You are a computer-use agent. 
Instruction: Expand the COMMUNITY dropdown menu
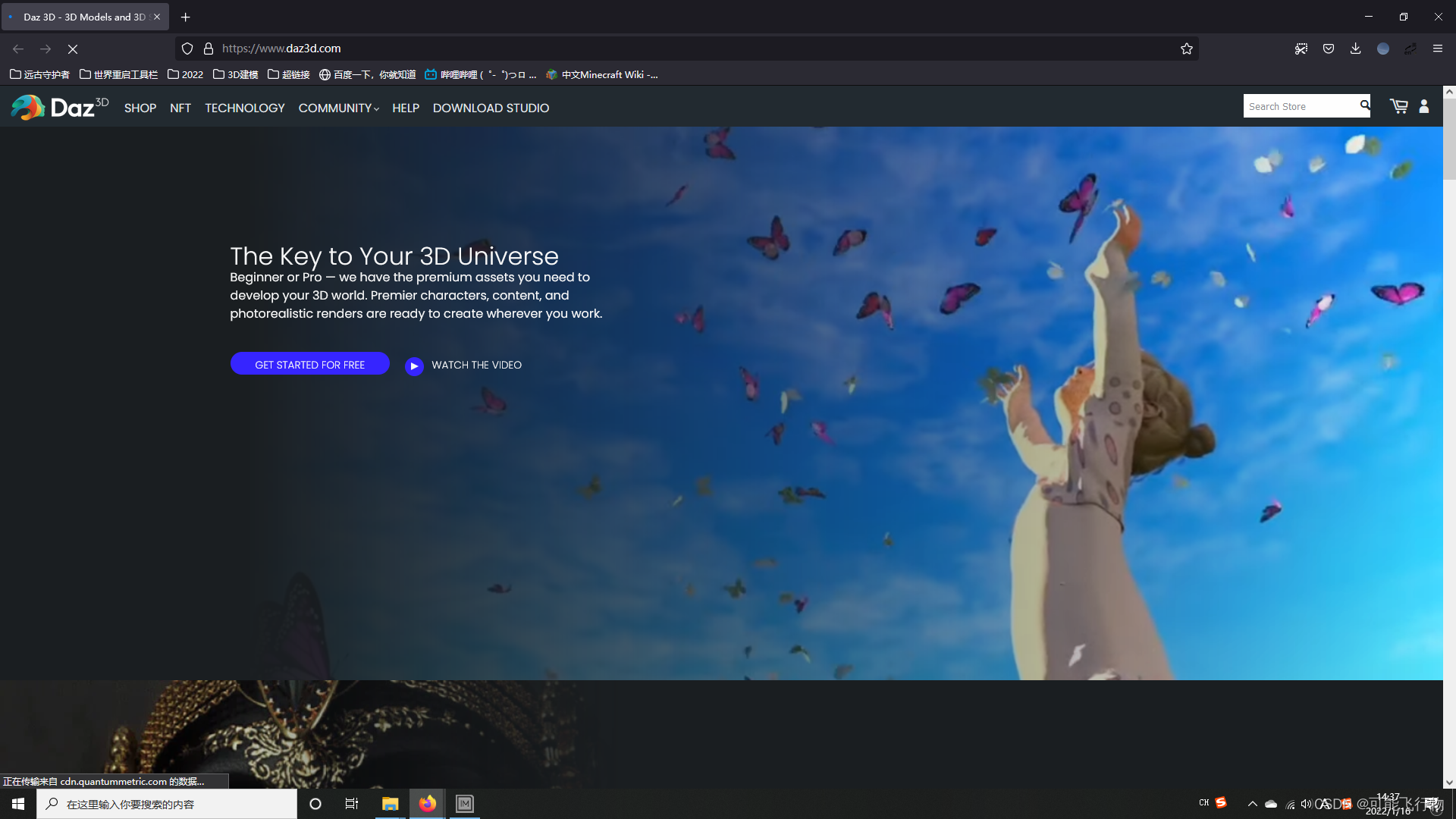pos(338,108)
